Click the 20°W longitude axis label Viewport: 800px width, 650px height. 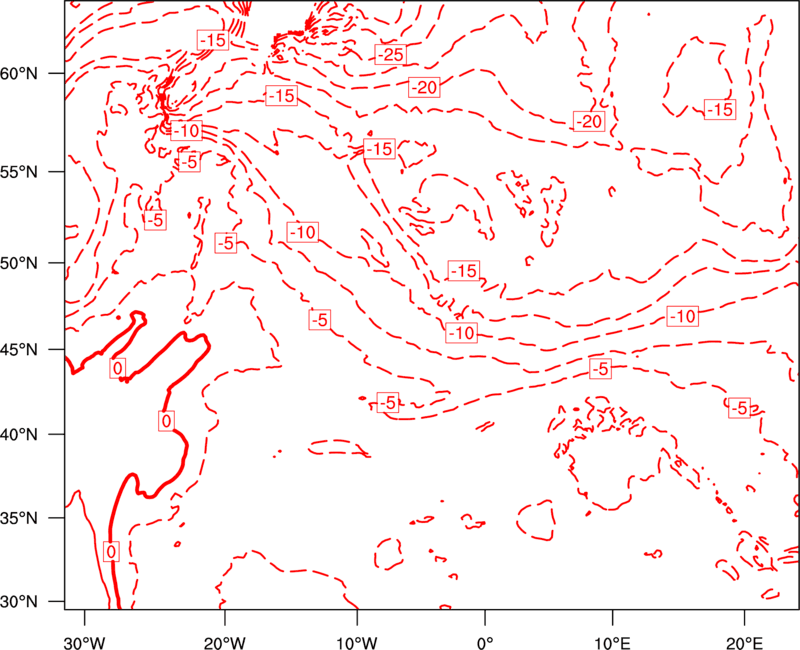point(225,642)
